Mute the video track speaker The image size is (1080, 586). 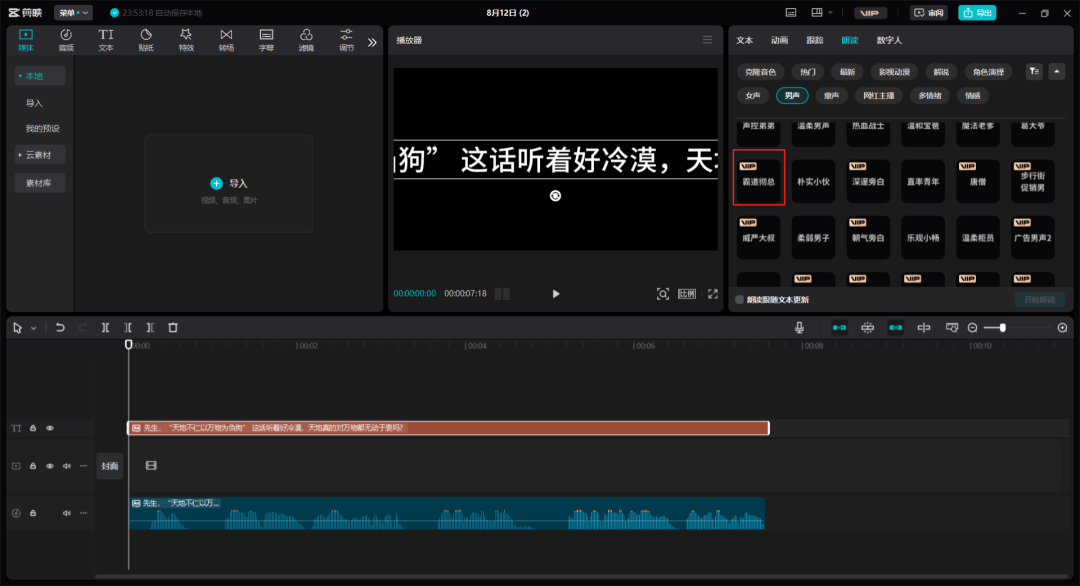pos(67,466)
